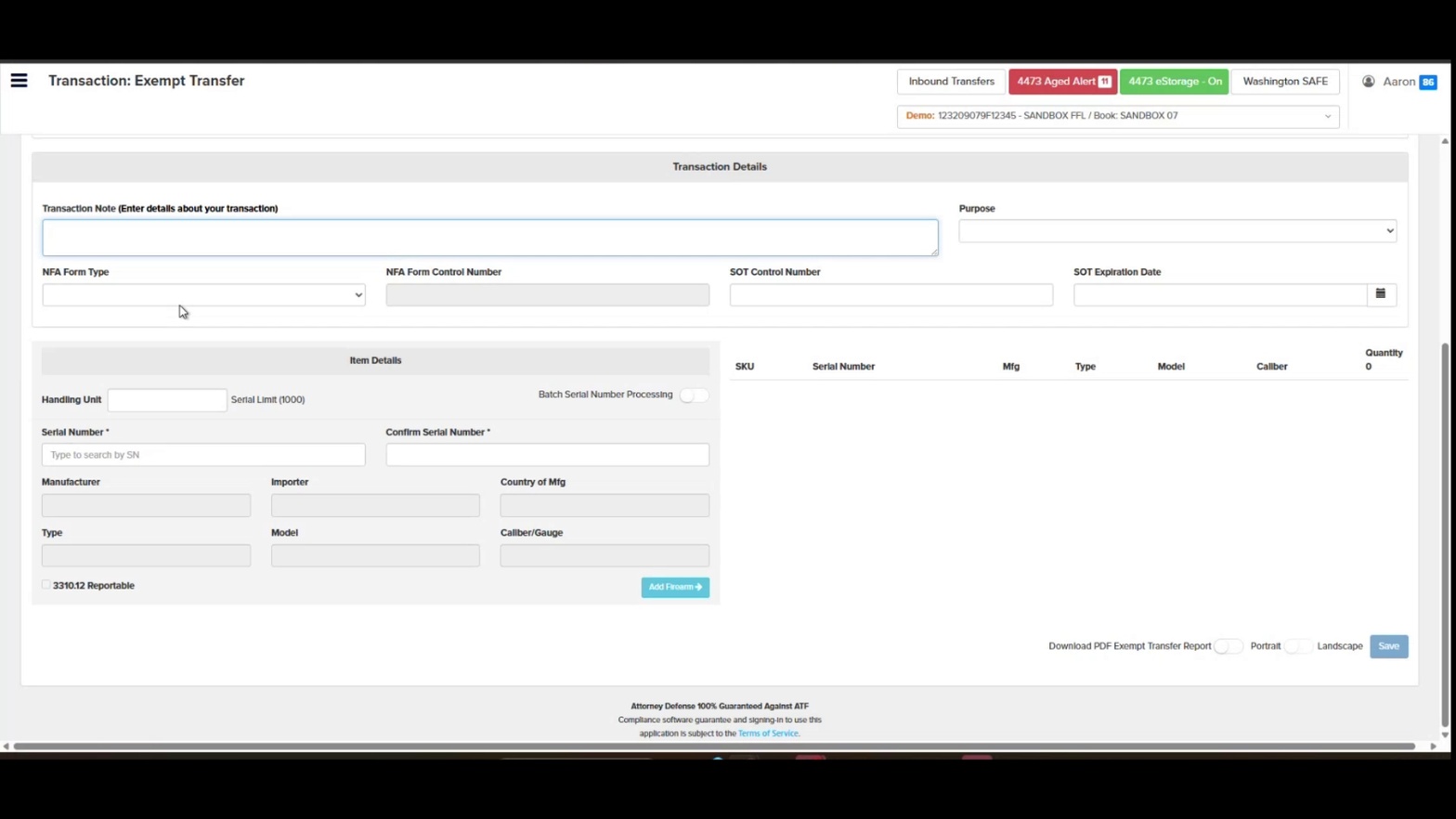Click the Serial Number search field
The image size is (1456, 819).
pyautogui.click(x=203, y=455)
